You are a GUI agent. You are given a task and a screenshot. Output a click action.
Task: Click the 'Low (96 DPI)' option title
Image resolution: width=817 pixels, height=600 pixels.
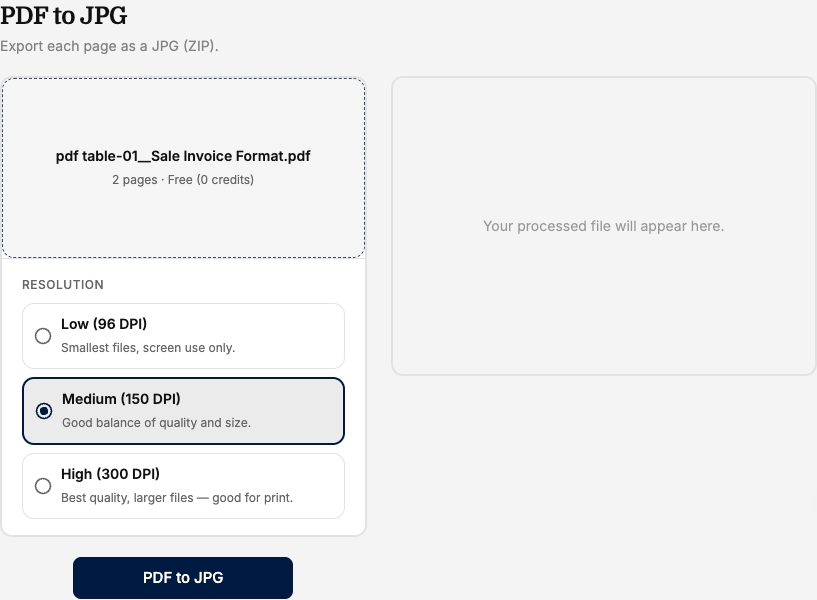[x=104, y=324]
